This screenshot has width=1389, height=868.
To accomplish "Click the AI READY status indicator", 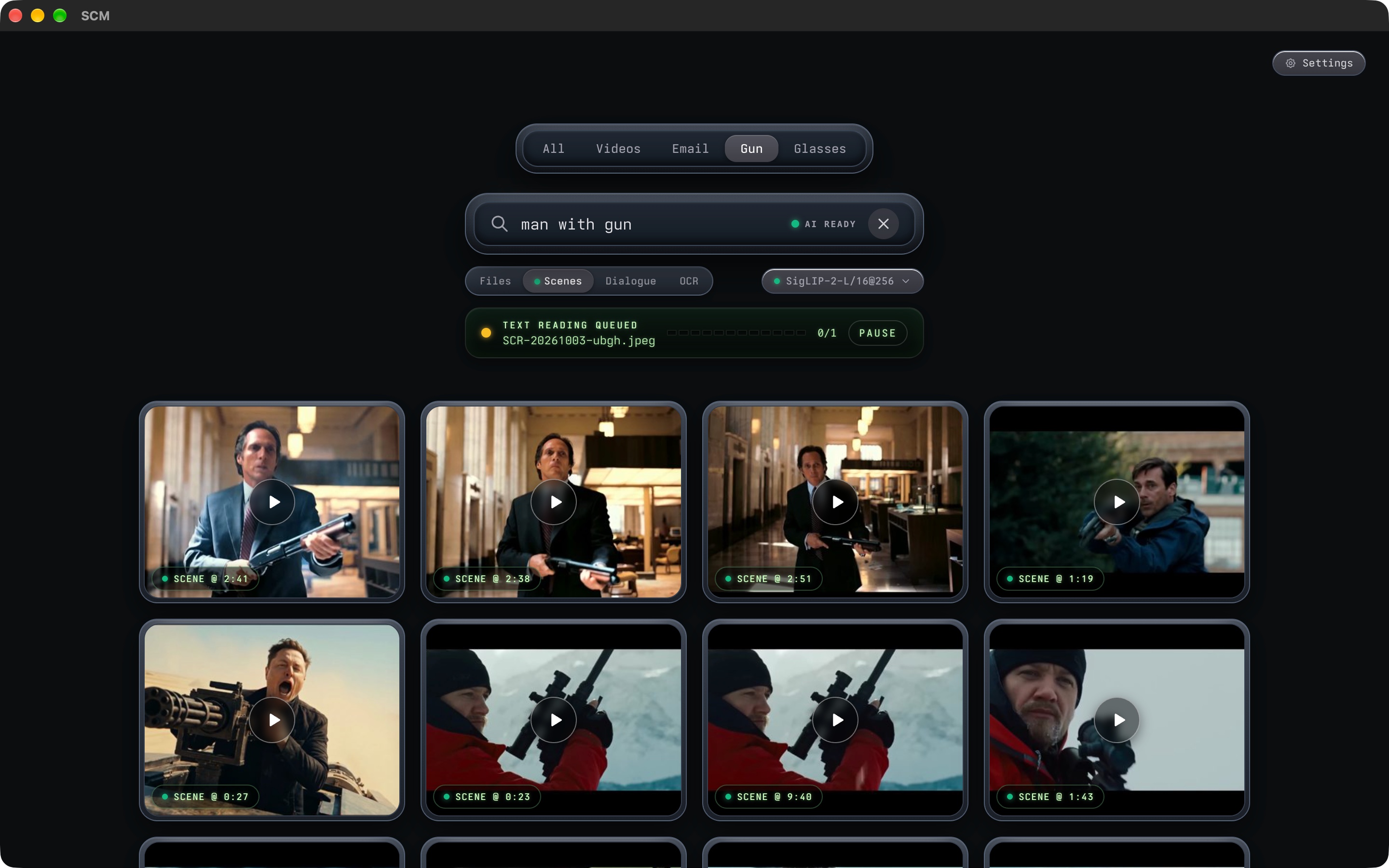I will coord(824,224).
